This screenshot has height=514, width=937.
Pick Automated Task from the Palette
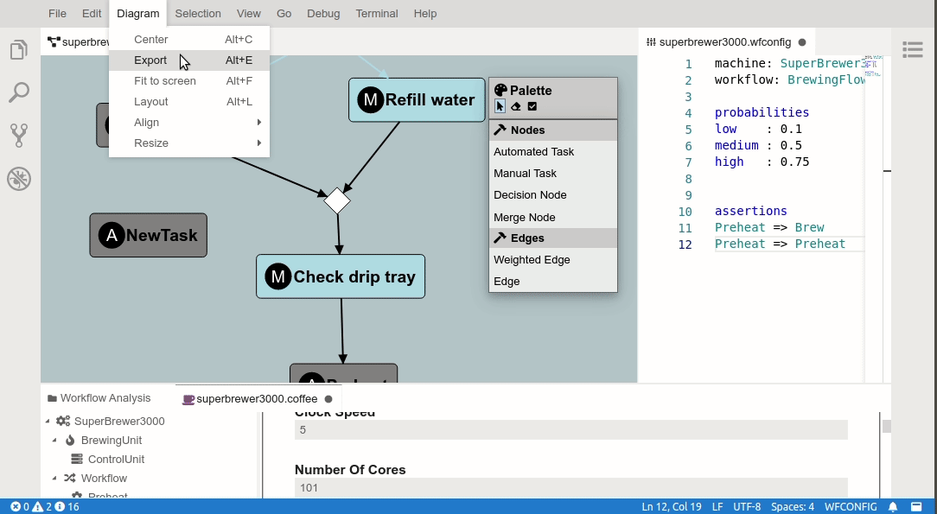(x=534, y=152)
